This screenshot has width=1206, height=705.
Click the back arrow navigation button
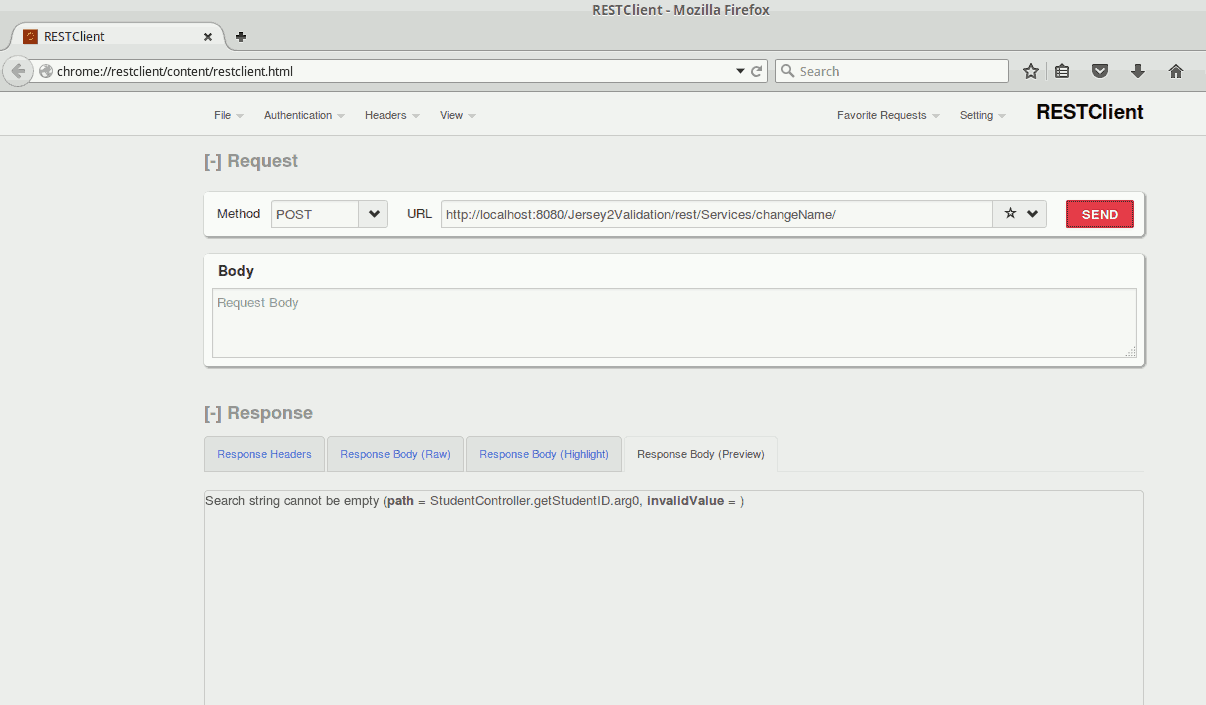pos(17,71)
